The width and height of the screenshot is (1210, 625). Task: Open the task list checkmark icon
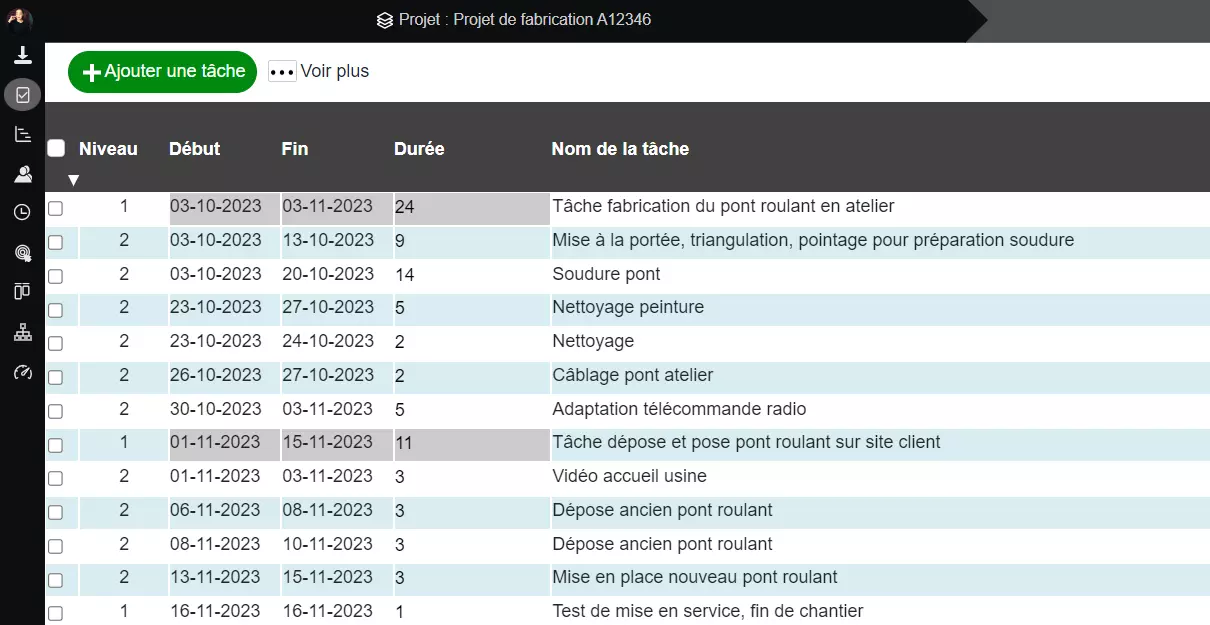pos(22,95)
